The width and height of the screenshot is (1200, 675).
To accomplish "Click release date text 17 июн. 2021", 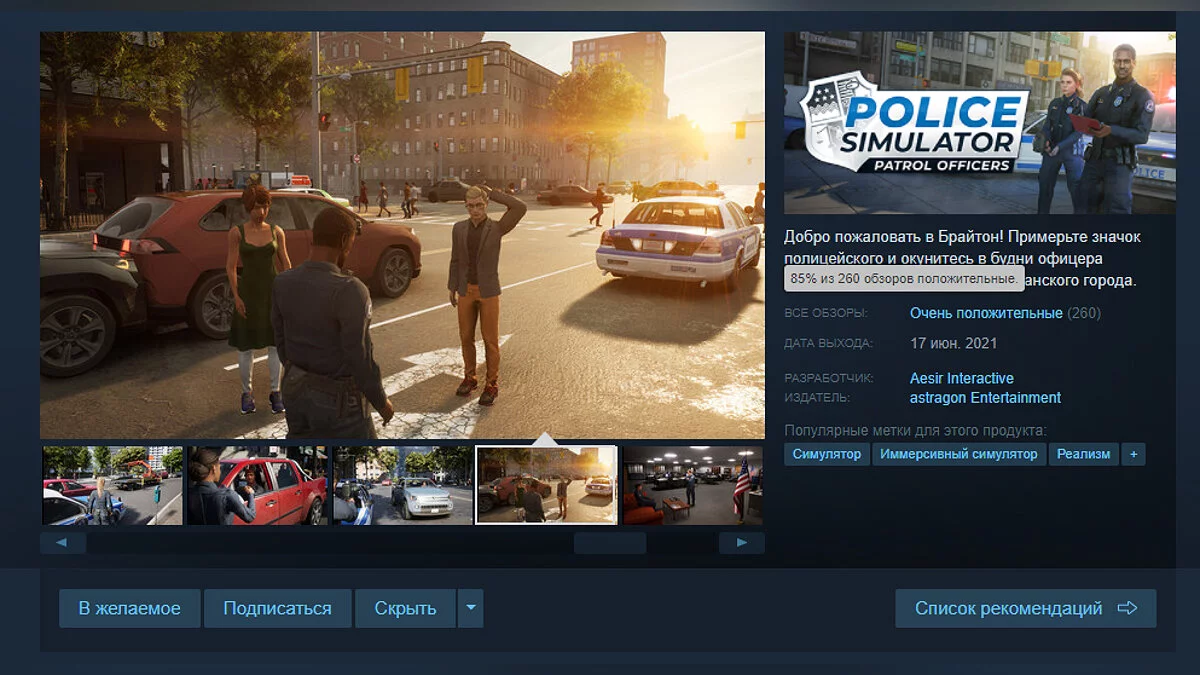I will (953, 343).
